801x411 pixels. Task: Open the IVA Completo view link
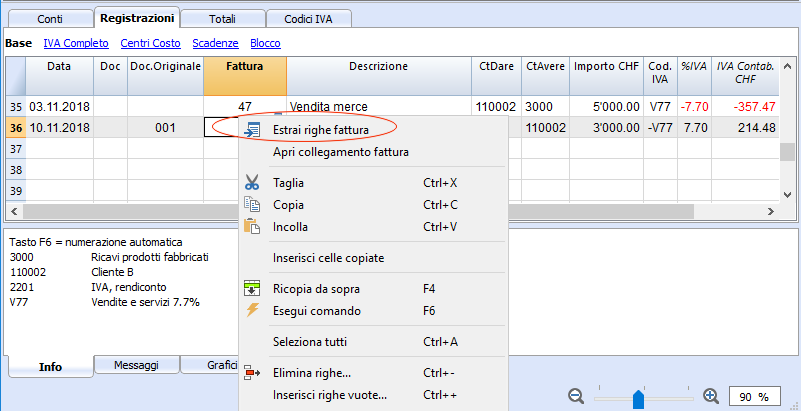(x=76, y=43)
